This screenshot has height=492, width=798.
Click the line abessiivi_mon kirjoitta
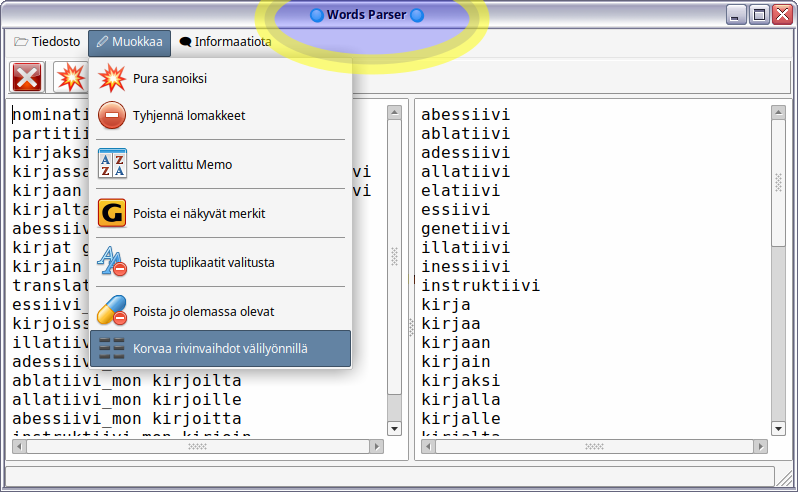127,419
